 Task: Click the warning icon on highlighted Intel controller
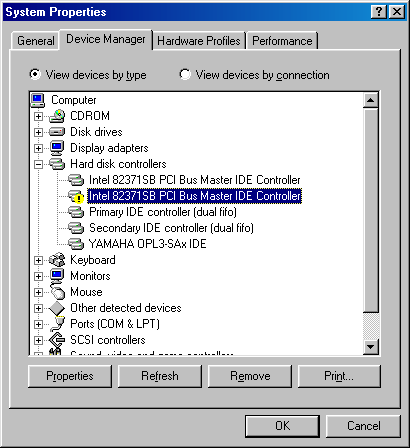(x=79, y=199)
